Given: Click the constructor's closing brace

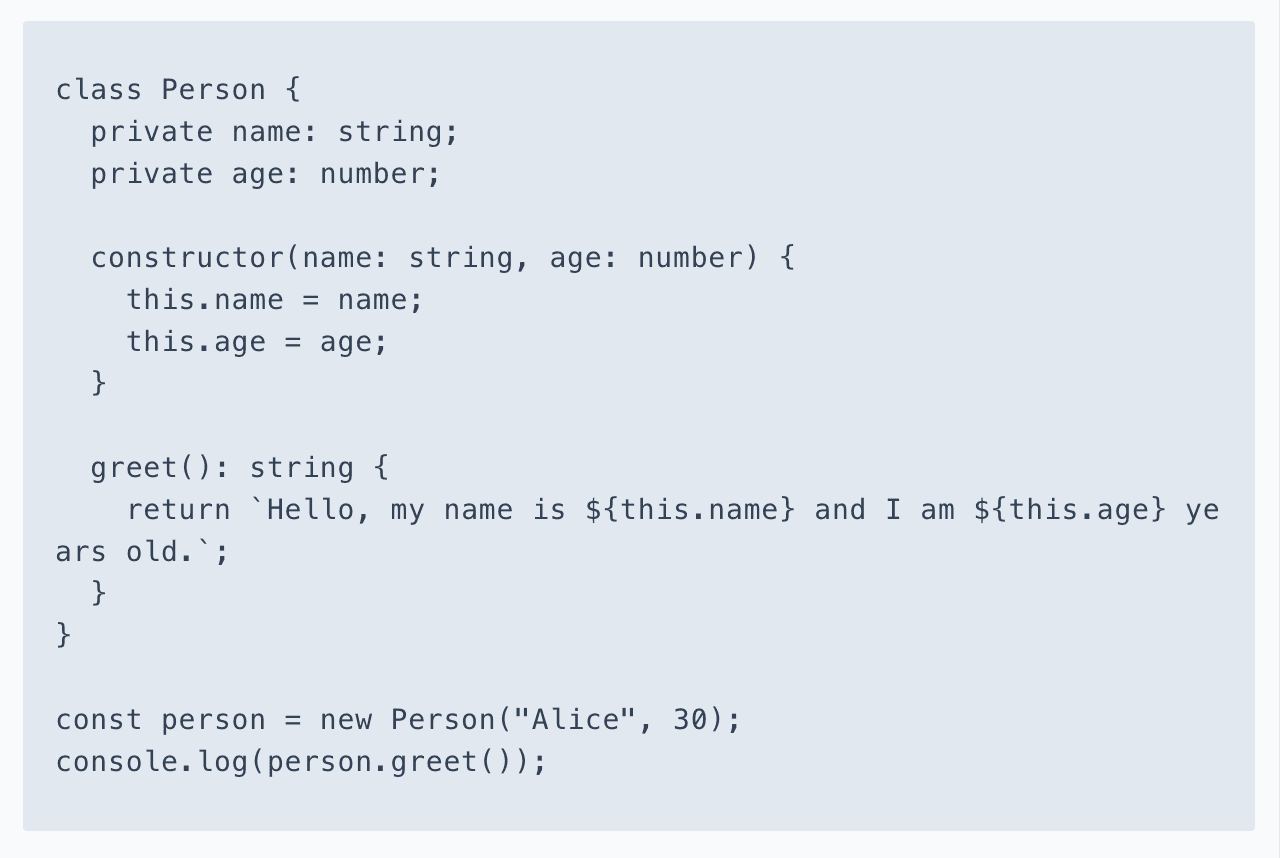Looking at the screenshot, I should [x=99, y=383].
